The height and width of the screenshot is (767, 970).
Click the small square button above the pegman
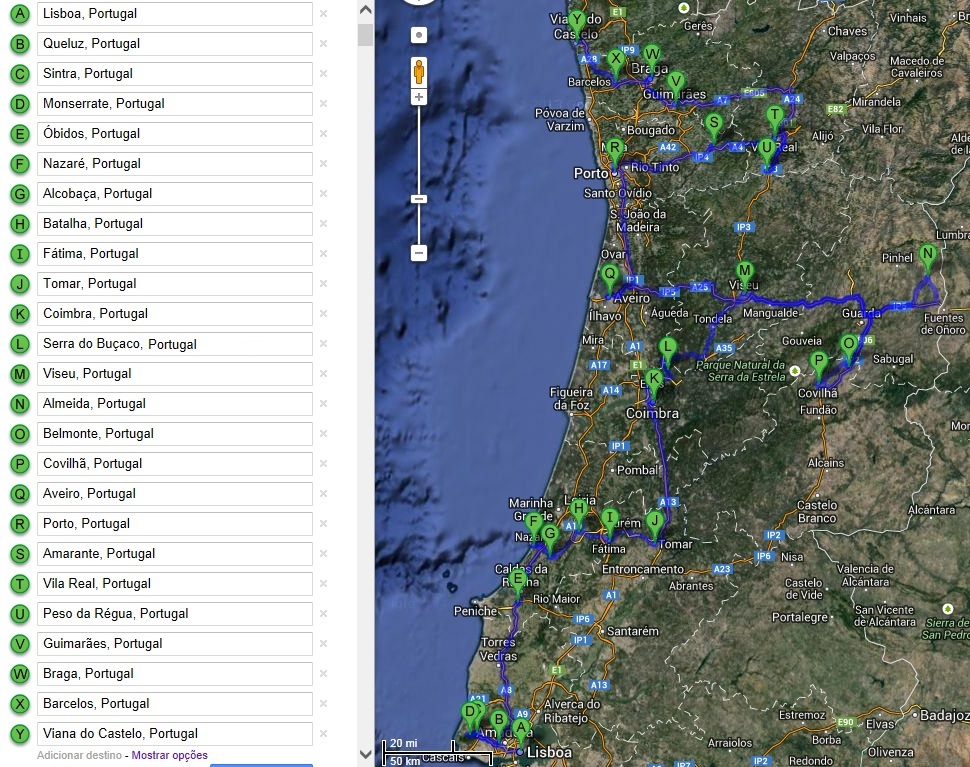click(x=419, y=35)
